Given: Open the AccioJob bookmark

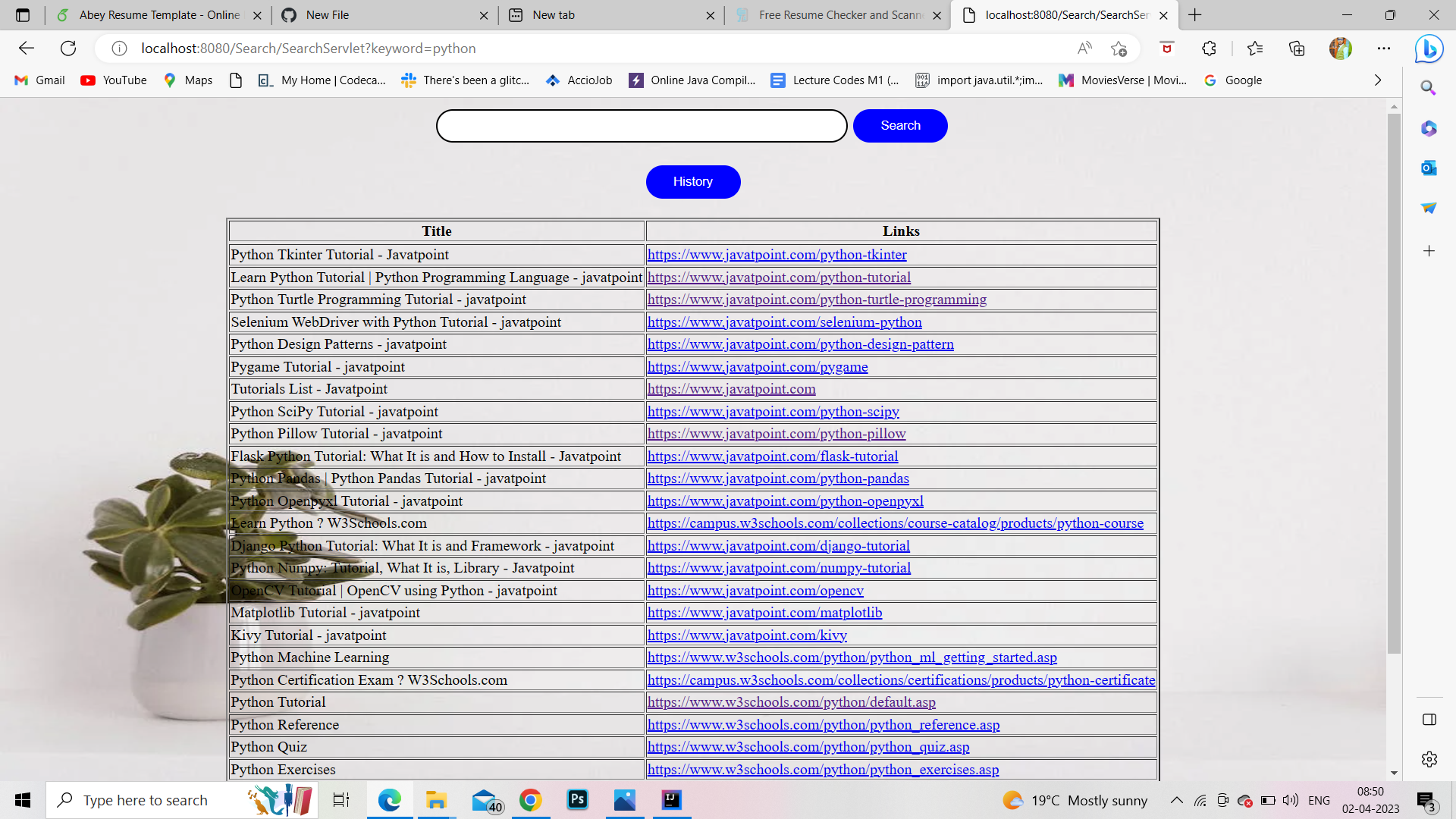Looking at the screenshot, I should coord(579,80).
